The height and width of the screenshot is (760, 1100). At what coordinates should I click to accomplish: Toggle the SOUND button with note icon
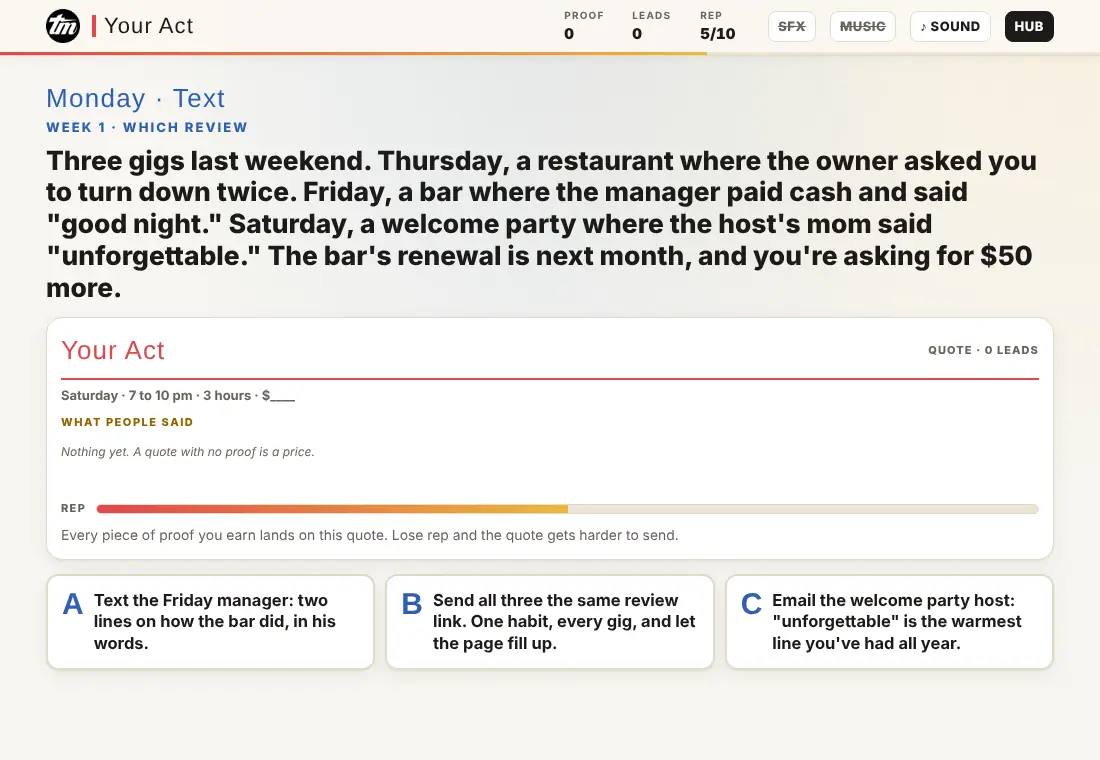(x=950, y=27)
